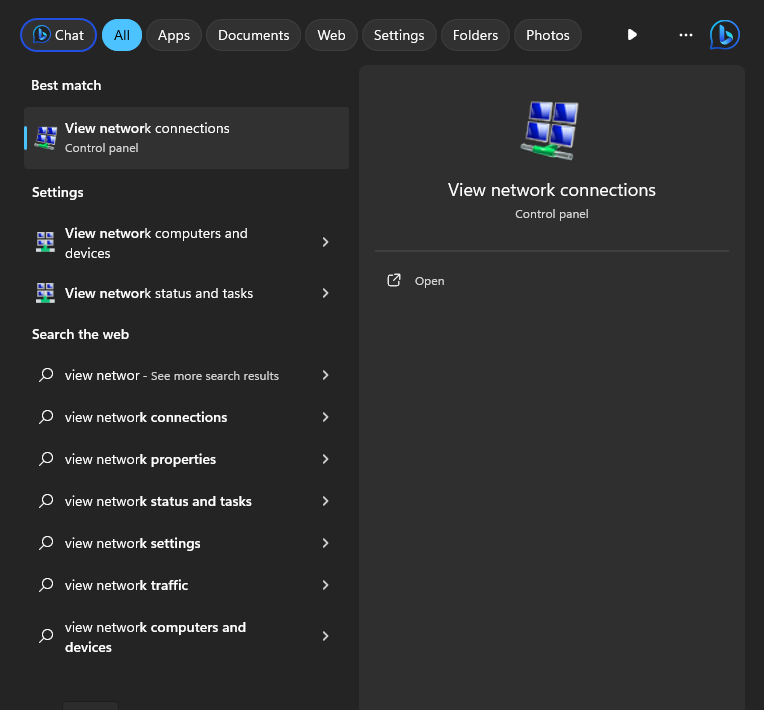Select 'view networ - See more search results'
764x710 pixels.
(187, 375)
